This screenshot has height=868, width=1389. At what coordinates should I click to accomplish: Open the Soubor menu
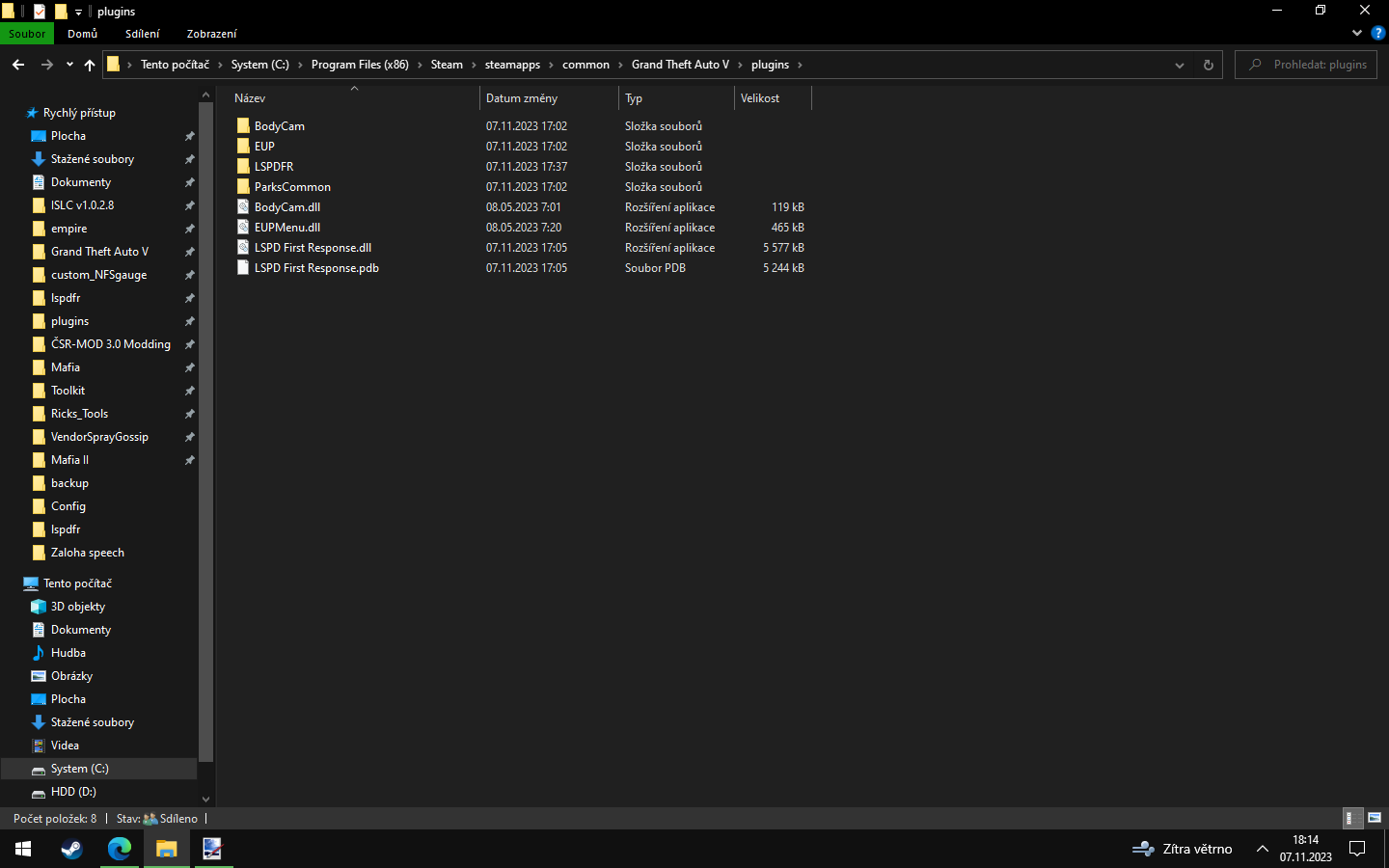(x=27, y=34)
